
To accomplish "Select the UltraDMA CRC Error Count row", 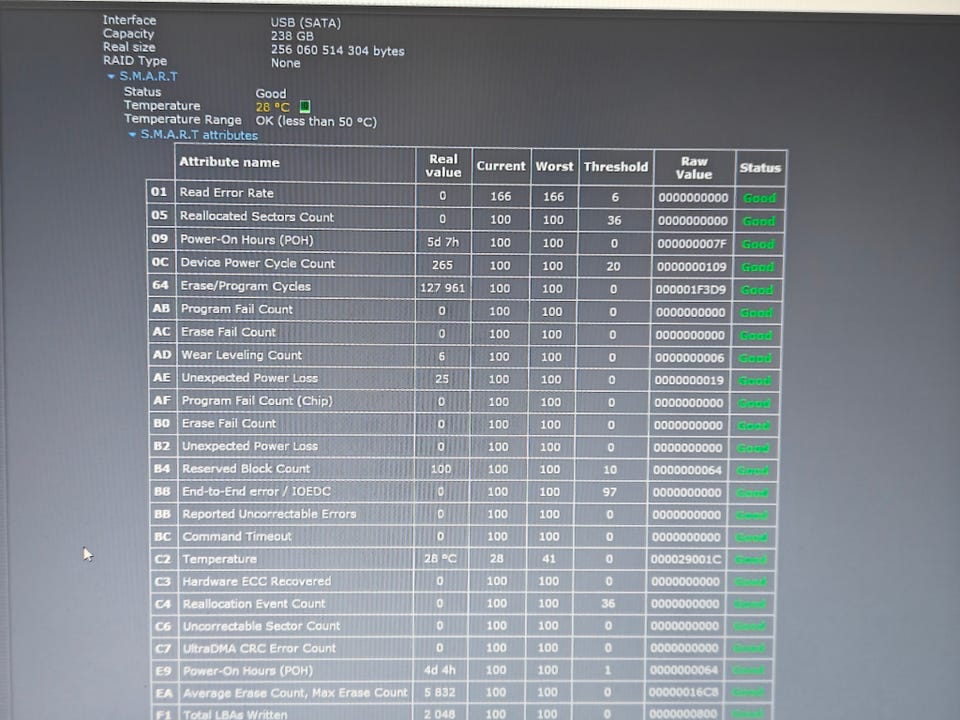I will [x=460, y=648].
